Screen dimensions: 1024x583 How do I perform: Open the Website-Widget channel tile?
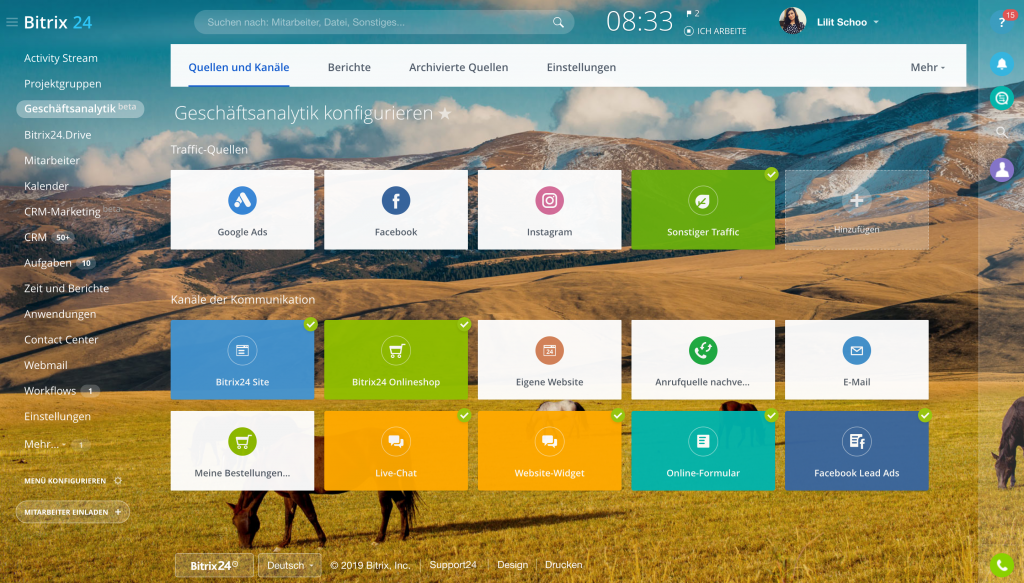click(549, 450)
